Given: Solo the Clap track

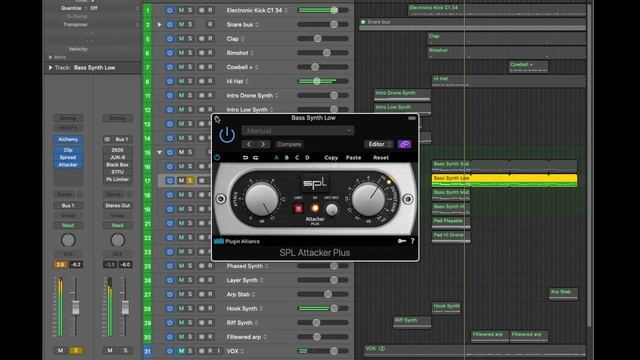Looking at the screenshot, I should [x=190, y=38].
